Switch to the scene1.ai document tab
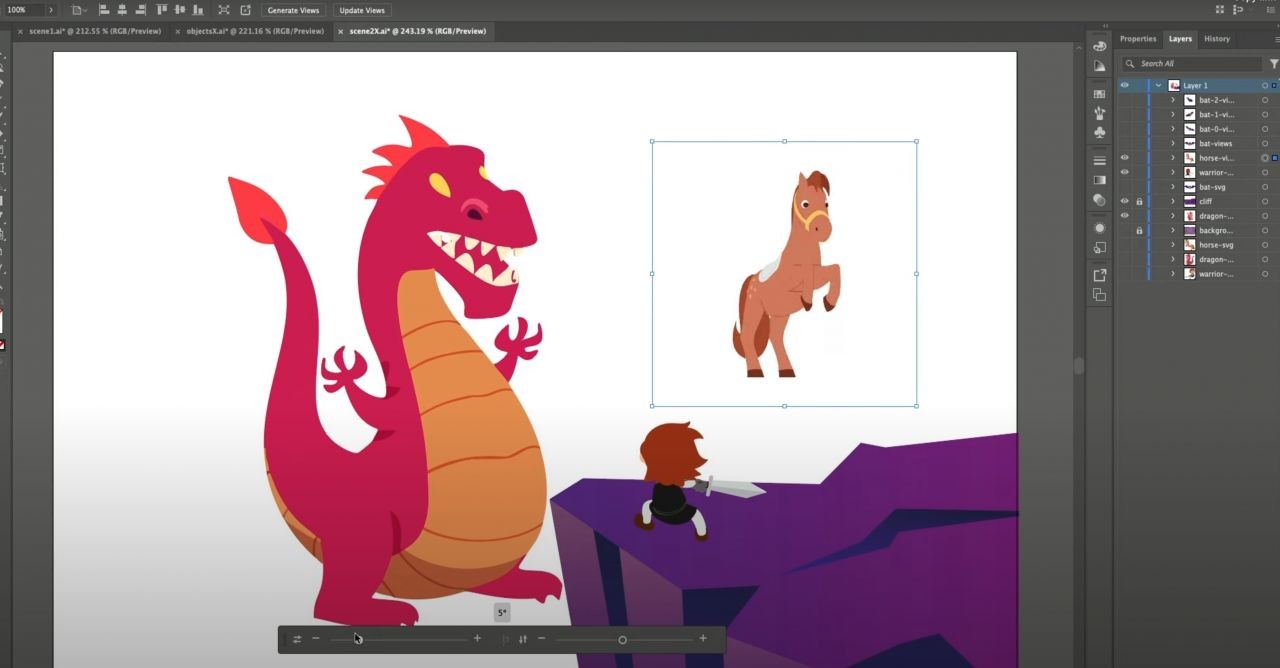 [x=93, y=31]
